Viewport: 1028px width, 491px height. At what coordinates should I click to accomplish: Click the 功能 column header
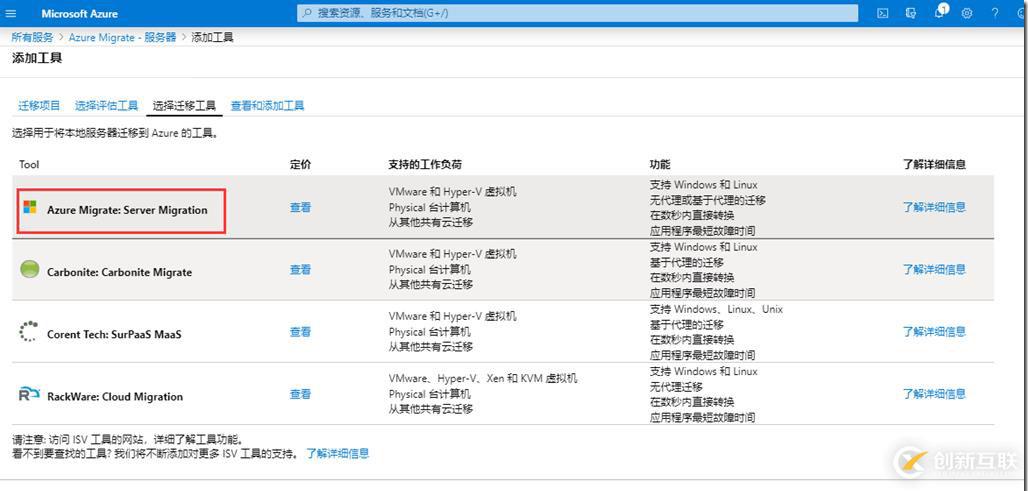coord(660,165)
